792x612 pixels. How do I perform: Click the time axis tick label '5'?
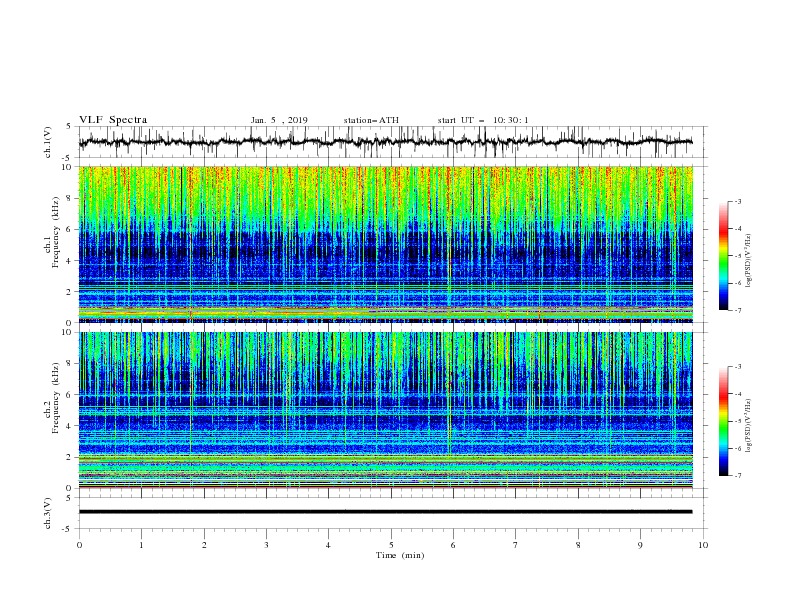(x=391, y=545)
